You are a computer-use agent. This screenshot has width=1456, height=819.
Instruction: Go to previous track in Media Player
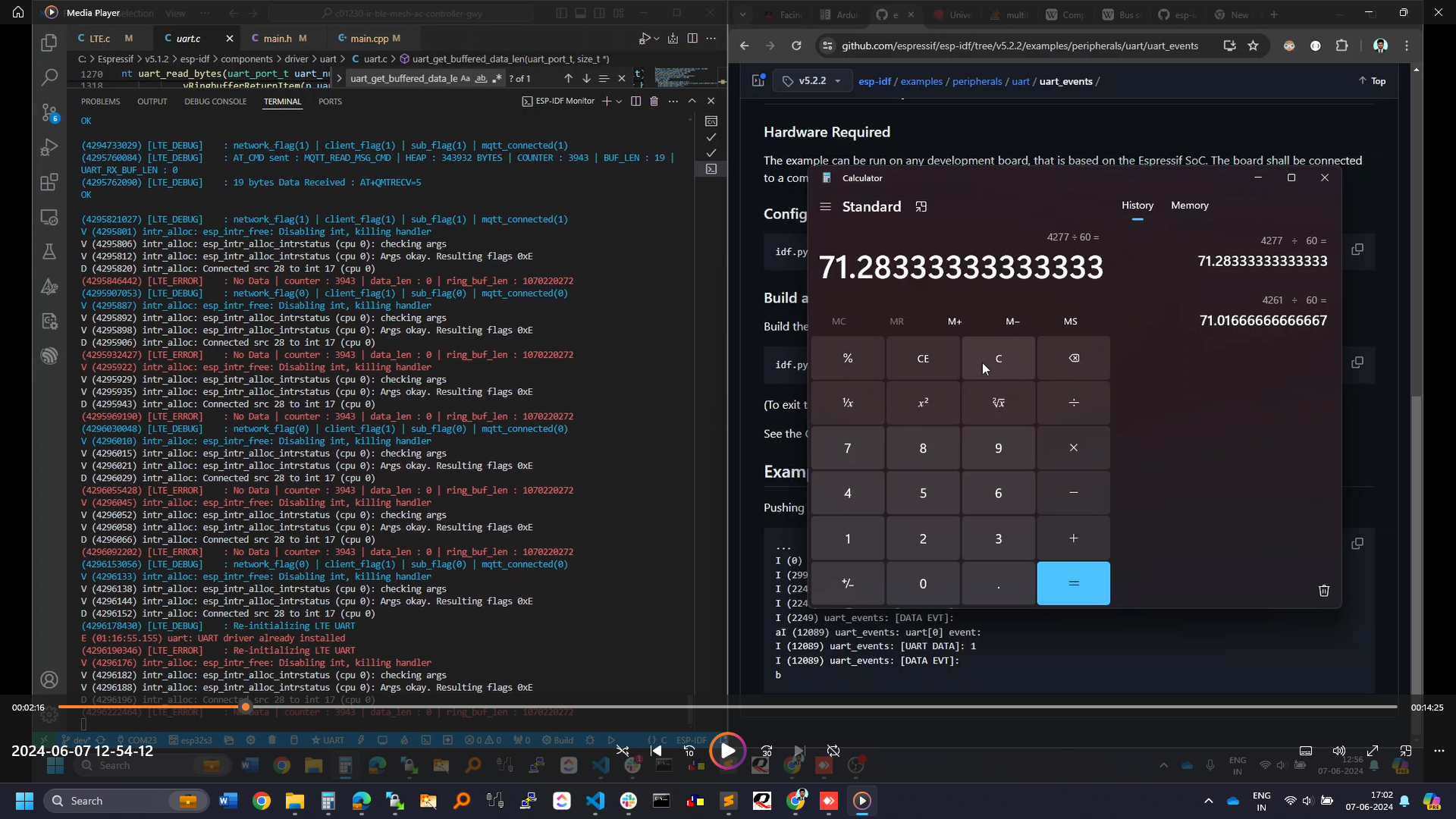657,751
